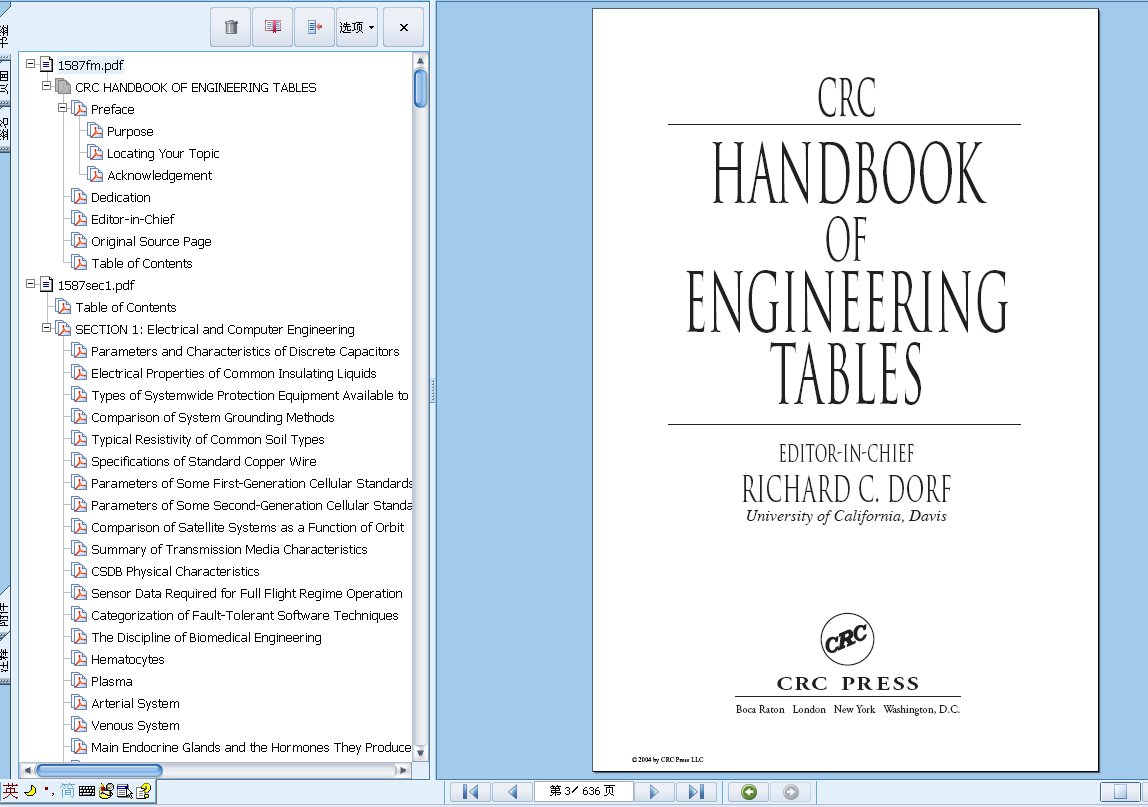Image resolution: width=1148 pixels, height=807 pixels.
Task: Open the Acknowledgement bookmark
Action: [x=159, y=176]
